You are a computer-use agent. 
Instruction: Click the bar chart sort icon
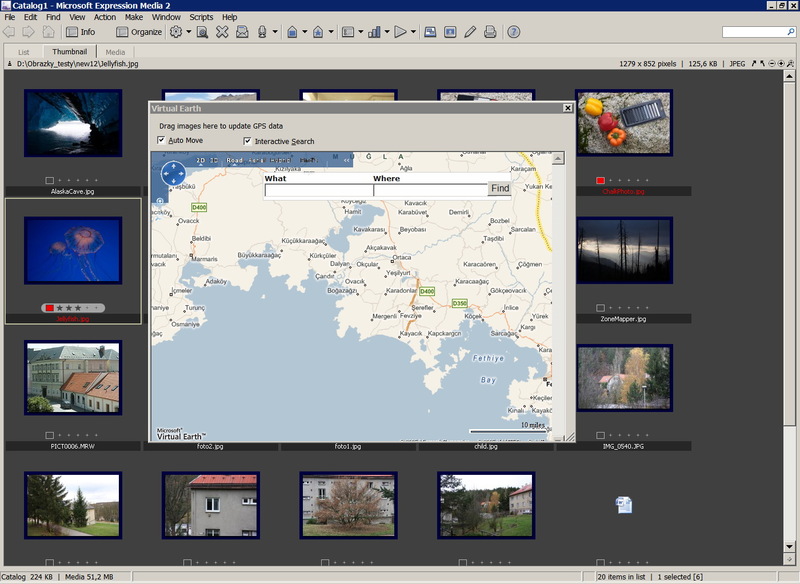click(x=374, y=32)
